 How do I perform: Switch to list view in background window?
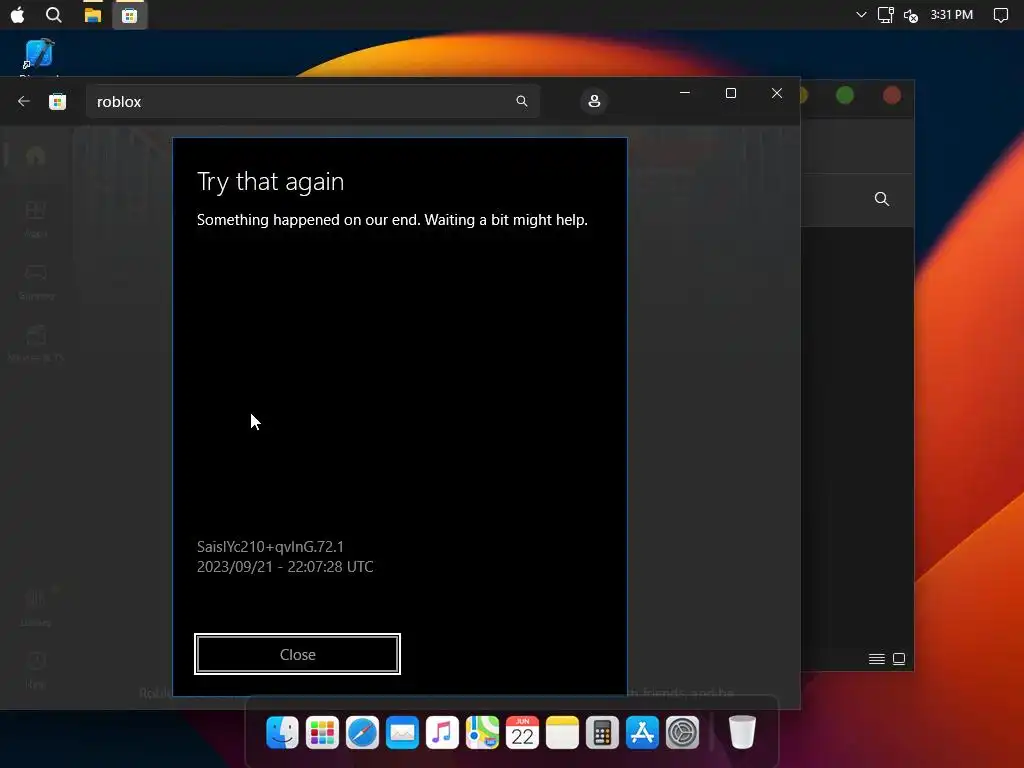tap(877, 659)
